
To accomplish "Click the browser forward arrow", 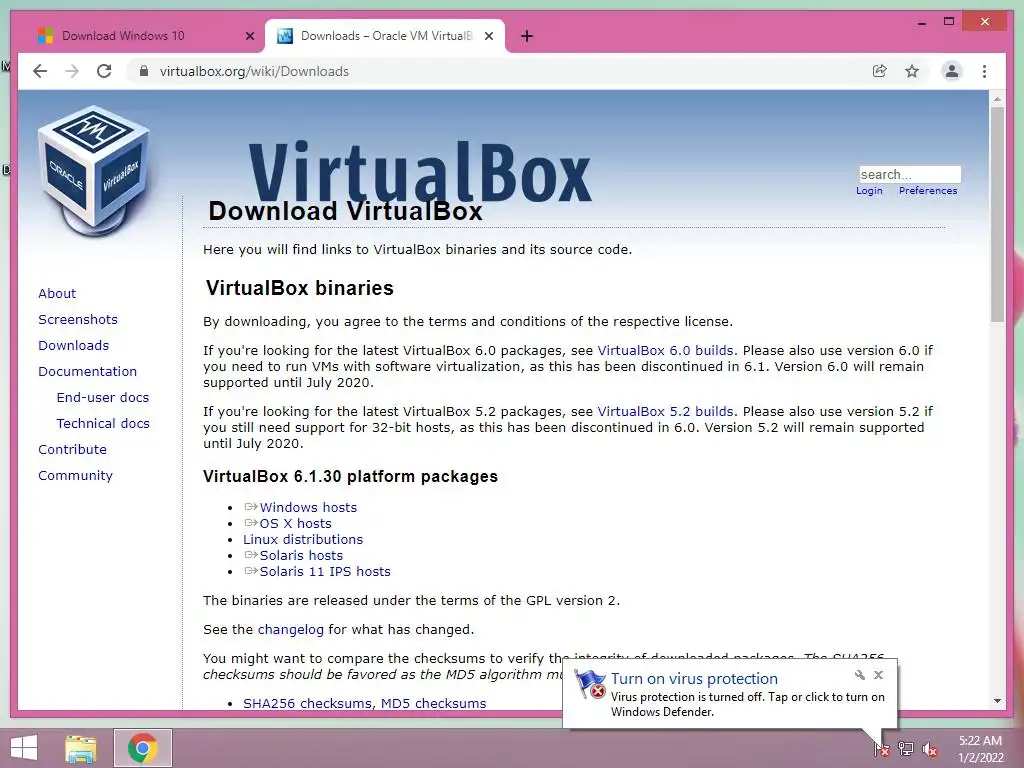I will pos(72,71).
